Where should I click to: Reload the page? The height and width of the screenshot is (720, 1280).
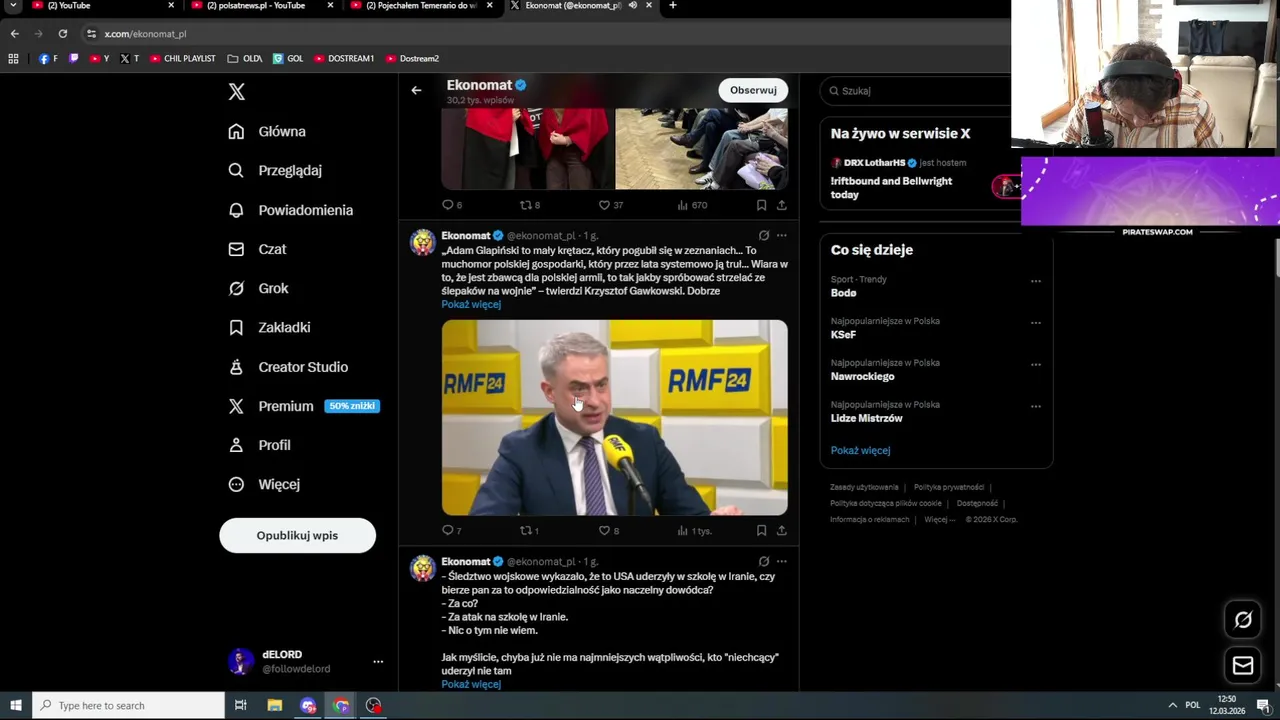pyautogui.click(x=62, y=34)
